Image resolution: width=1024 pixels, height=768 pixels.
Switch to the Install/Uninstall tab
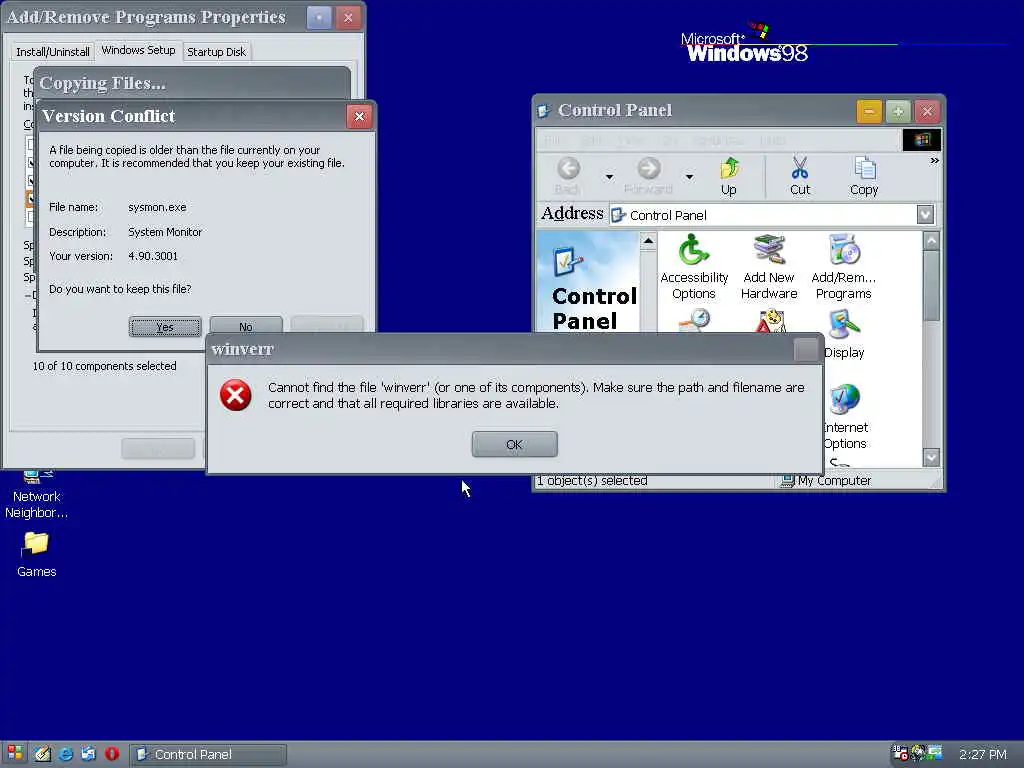tap(53, 52)
